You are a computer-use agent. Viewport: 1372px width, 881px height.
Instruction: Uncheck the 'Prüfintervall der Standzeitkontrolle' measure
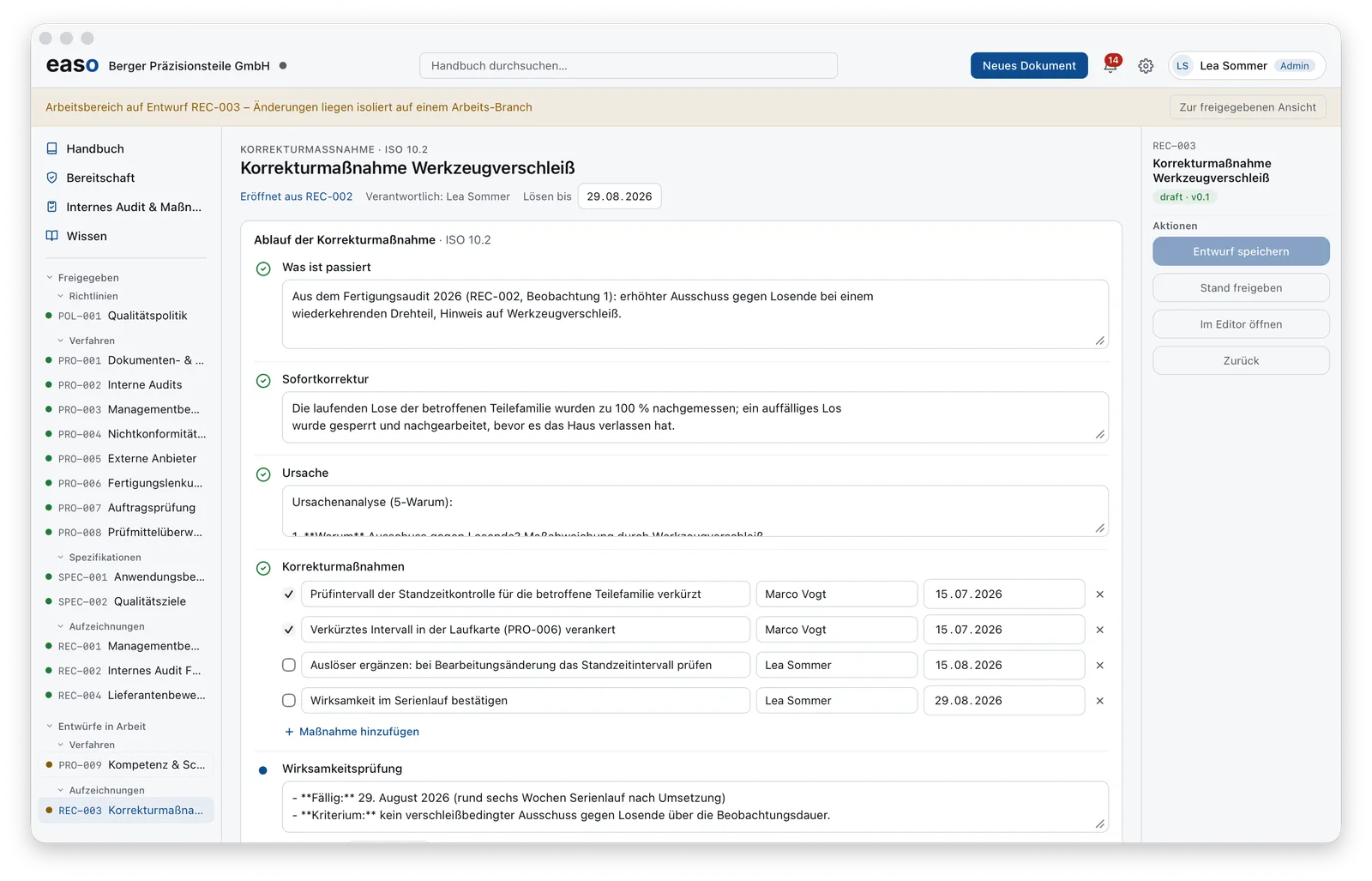(289, 594)
